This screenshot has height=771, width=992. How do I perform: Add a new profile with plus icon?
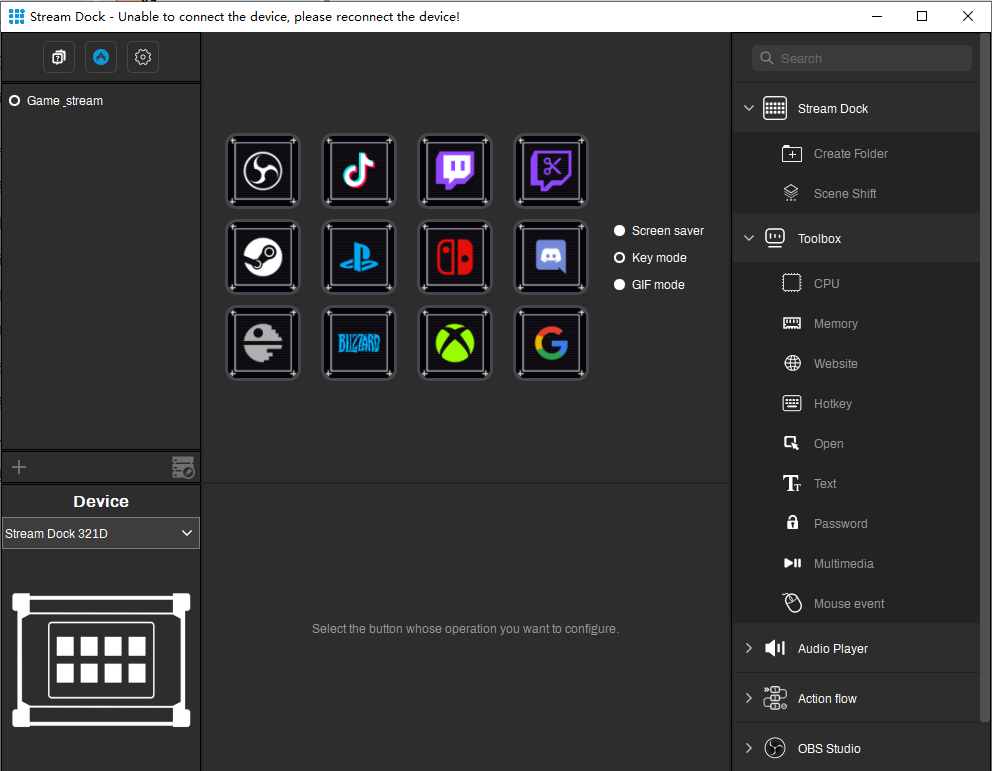(19, 467)
